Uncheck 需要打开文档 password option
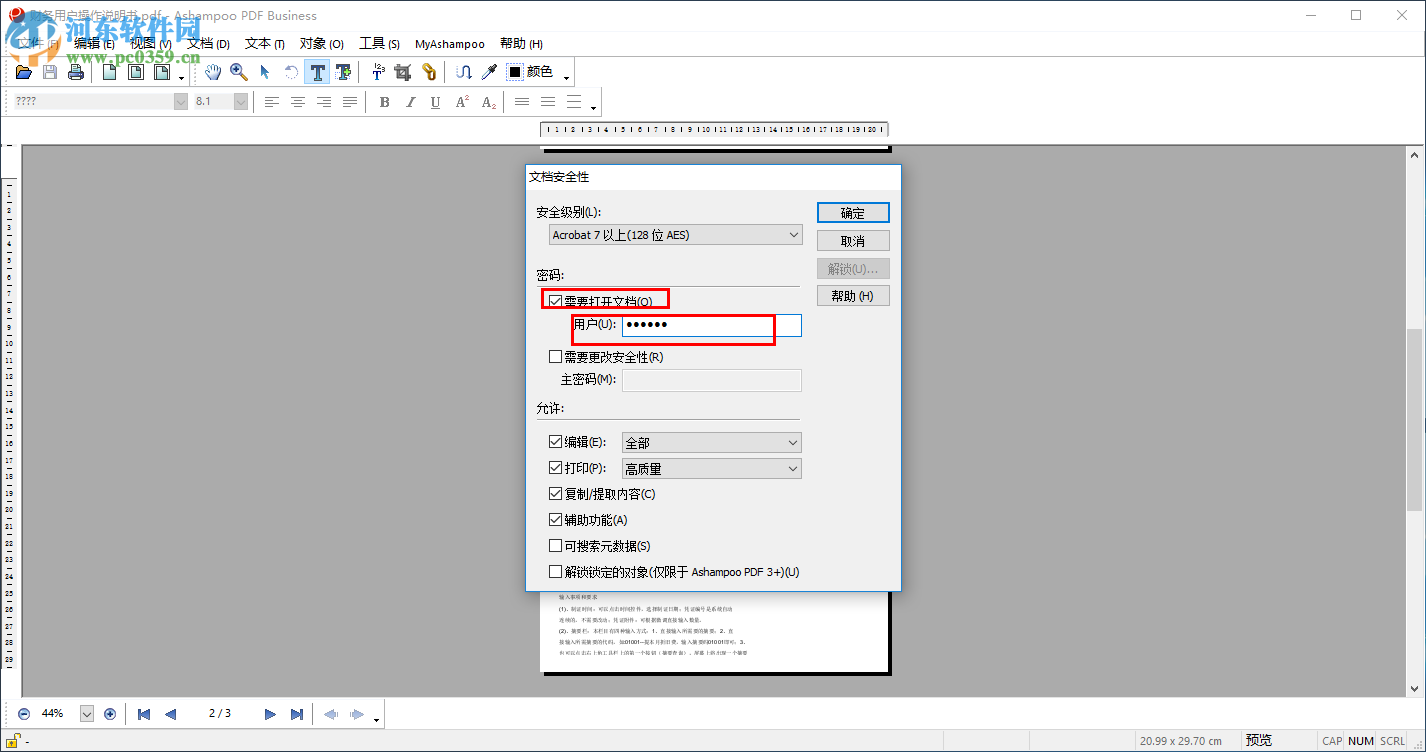Viewport: 1426px width, 752px height. pyautogui.click(x=555, y=298)
